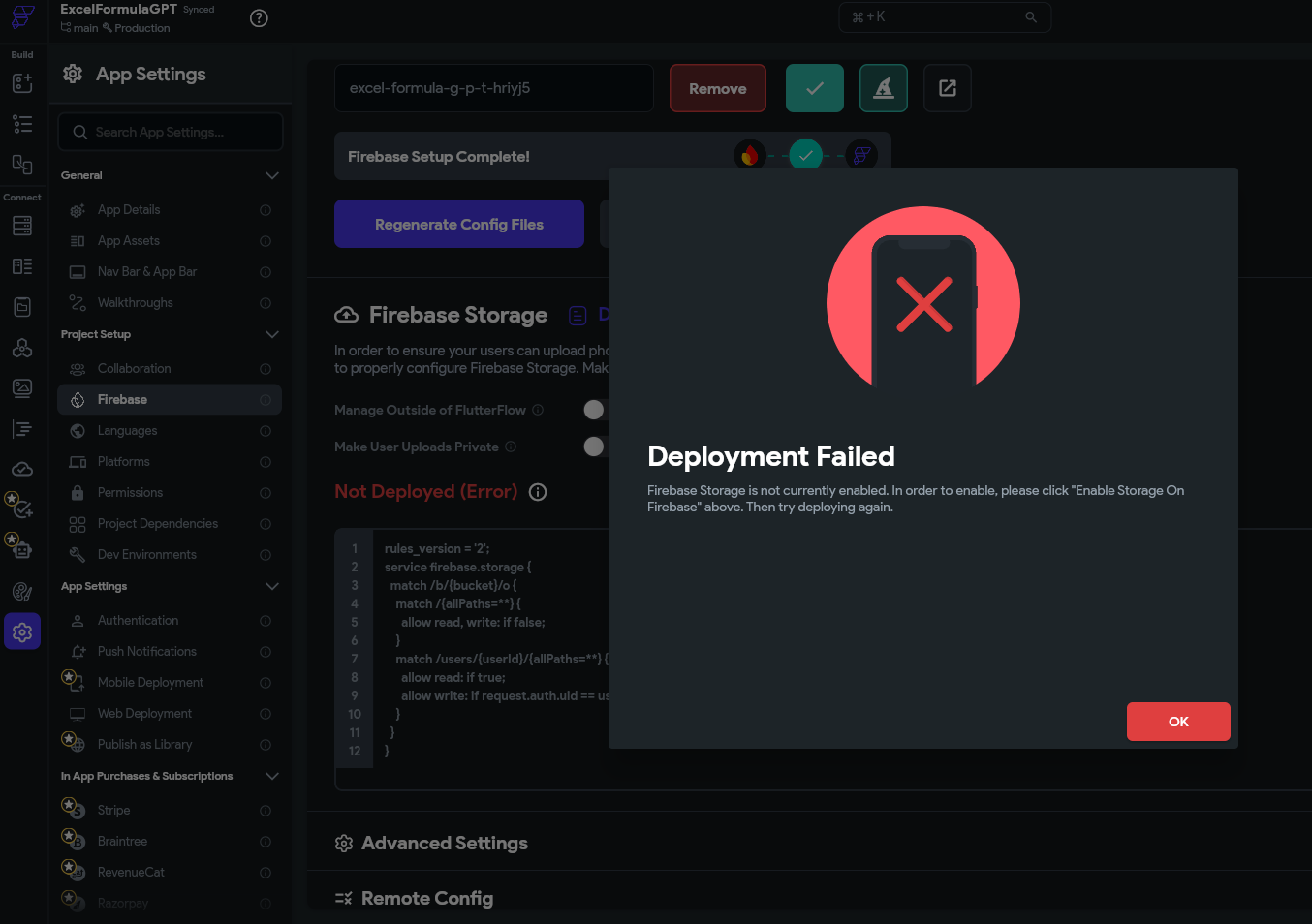Open the Media Assets picture icon in the rail
The image size is (1312, 924).
click(22, 388)
